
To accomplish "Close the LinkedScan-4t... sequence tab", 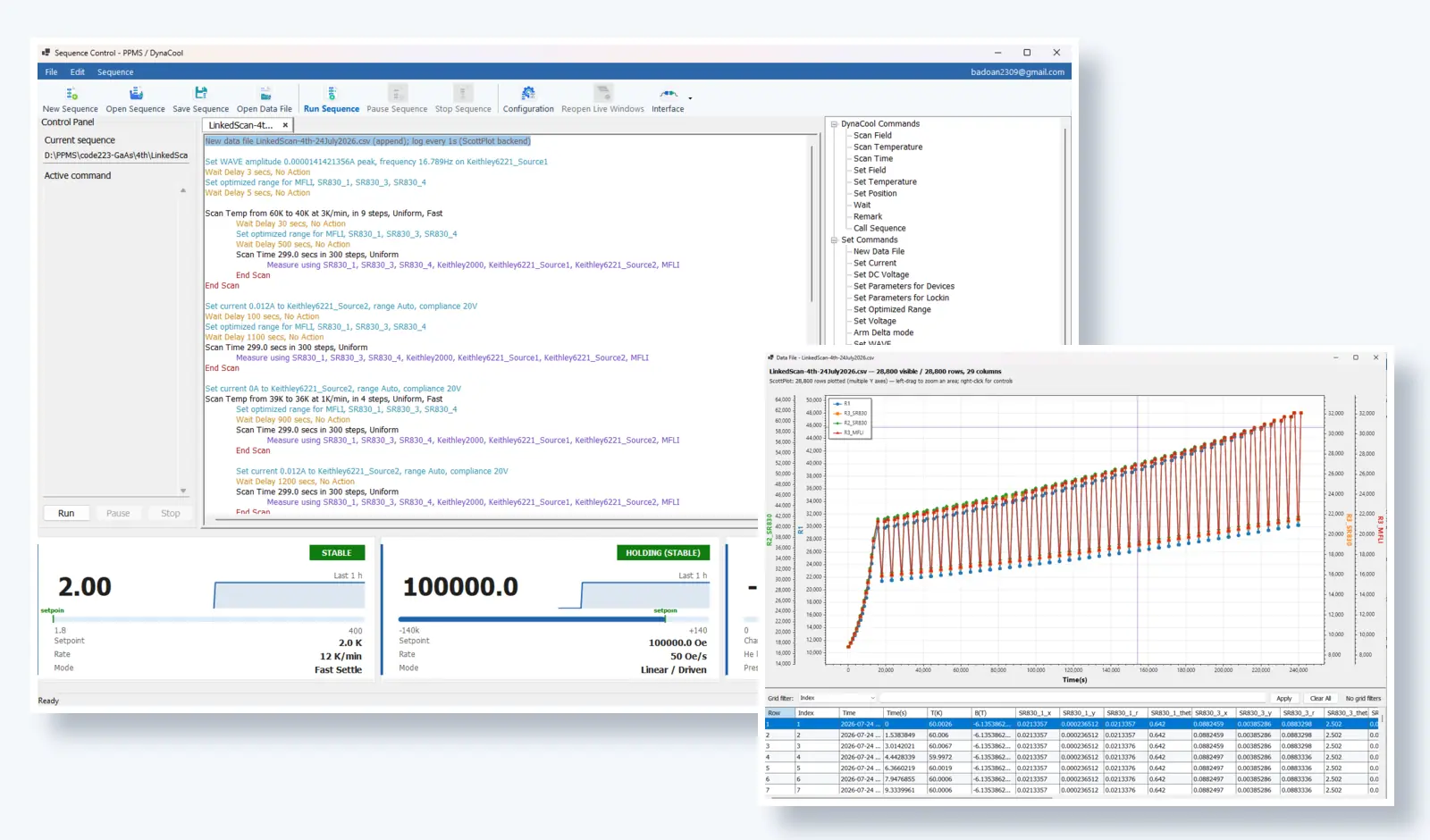I will coord(285,125).
